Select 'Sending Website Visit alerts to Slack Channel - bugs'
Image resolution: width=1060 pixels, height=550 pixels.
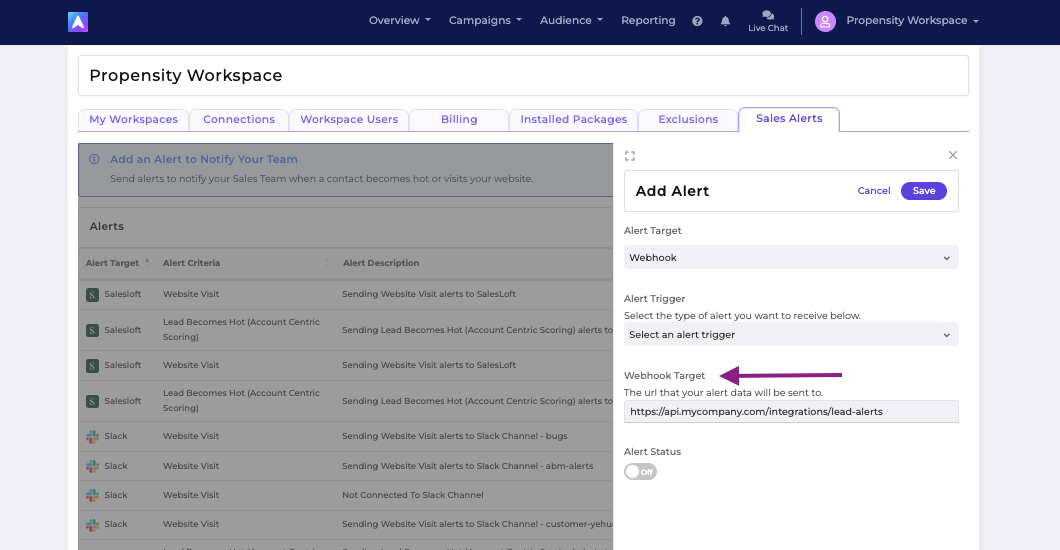tap(454, 436)
